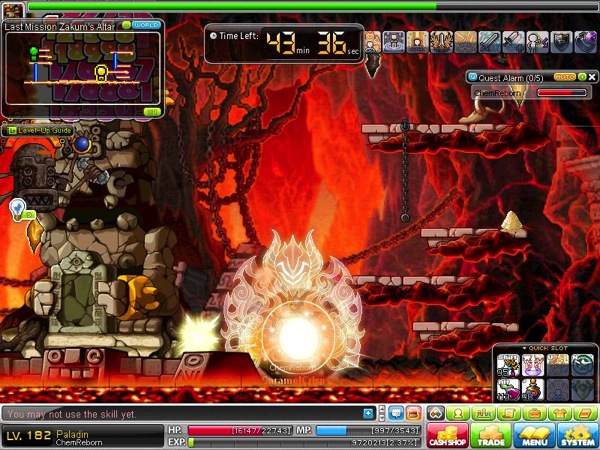Click the golden wings buff icon

442,42
